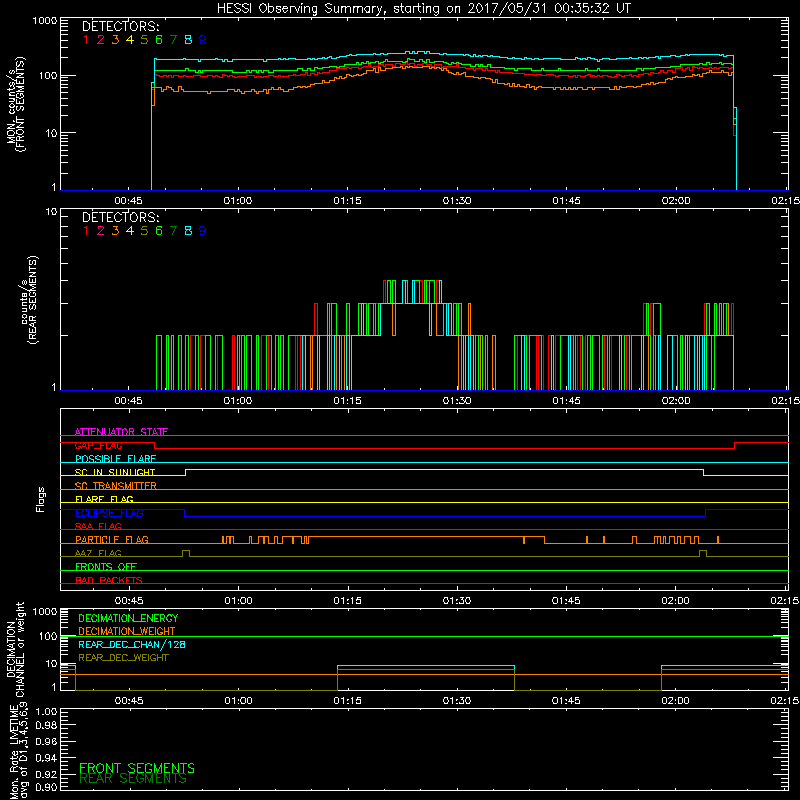Click the 01:15 time tick under the rear segments plot
Screen dimensions: 800x800
point(347,401)
